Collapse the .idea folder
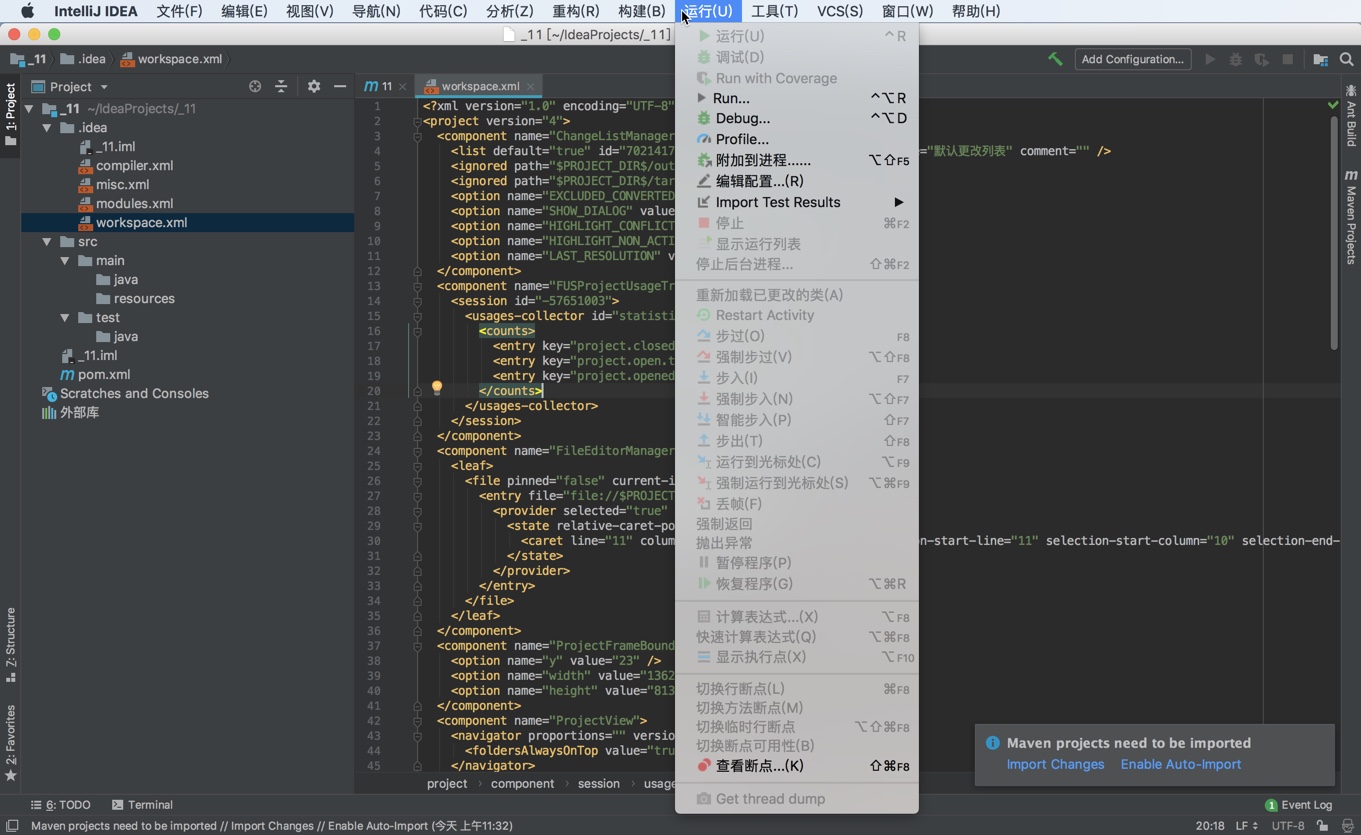The image size is (1361, 835). click(x=47, y=128)
